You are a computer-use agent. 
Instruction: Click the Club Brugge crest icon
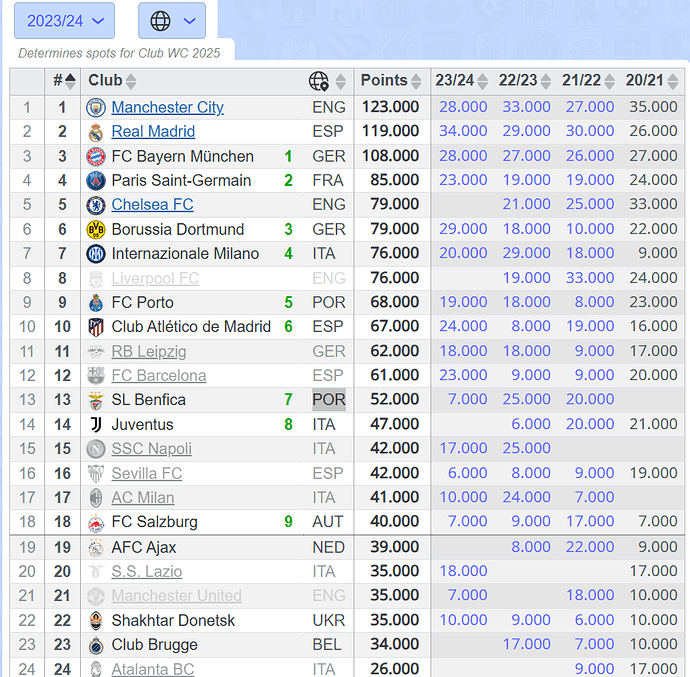[x=96, y=645]
